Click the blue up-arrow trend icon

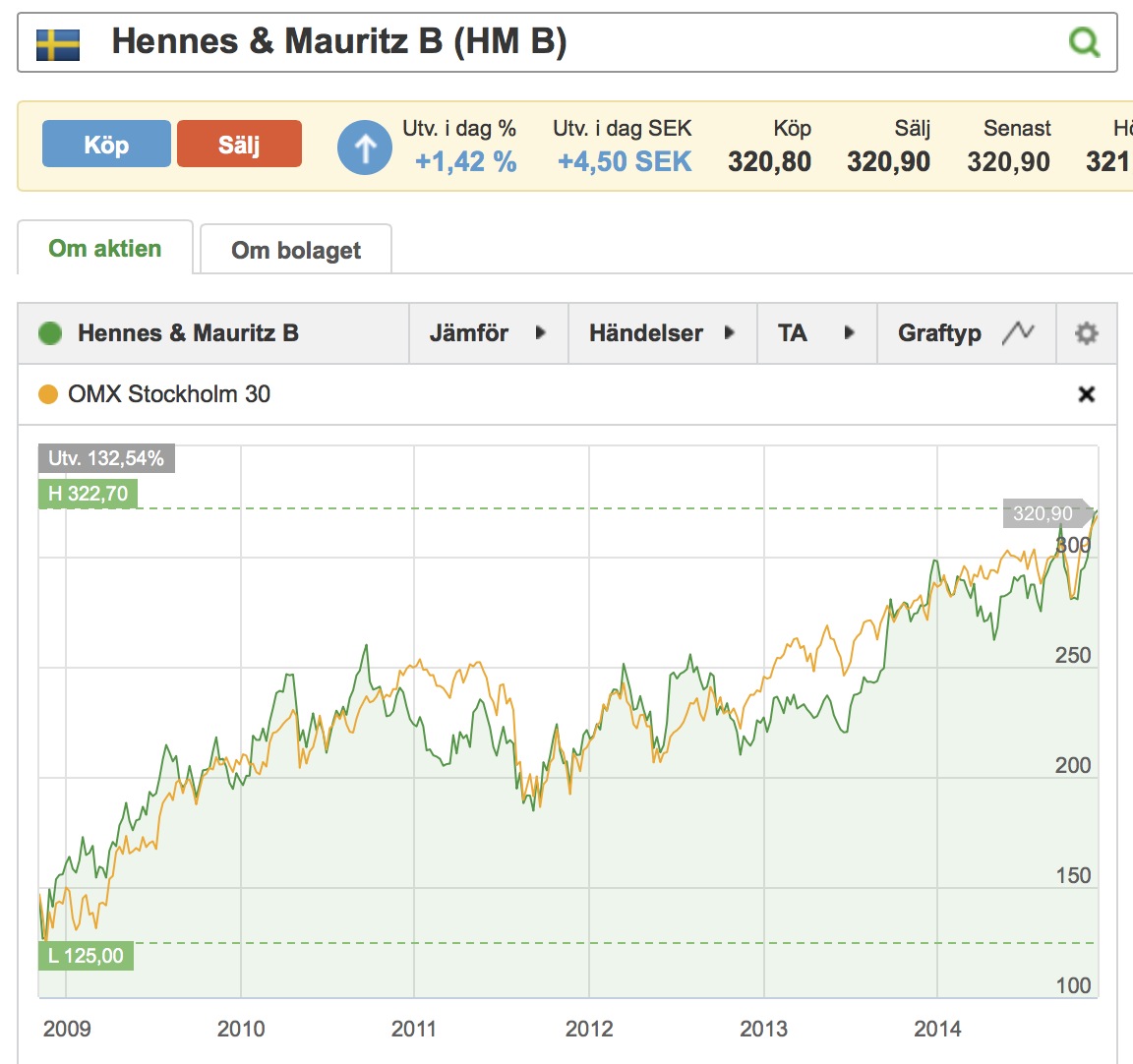(x=365, y=148)
